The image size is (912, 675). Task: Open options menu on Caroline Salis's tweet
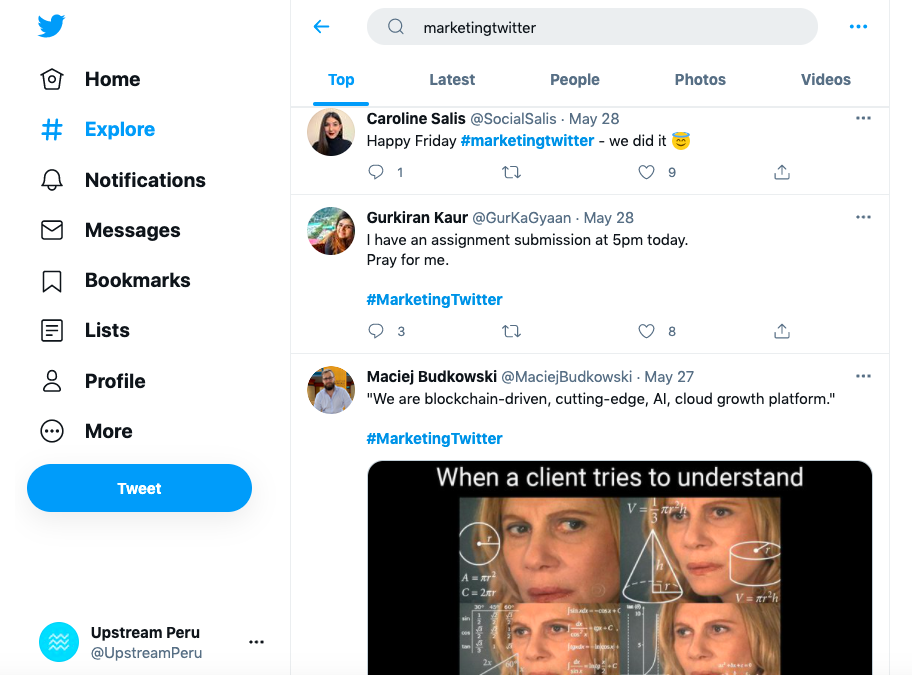(x=863, y=117)
